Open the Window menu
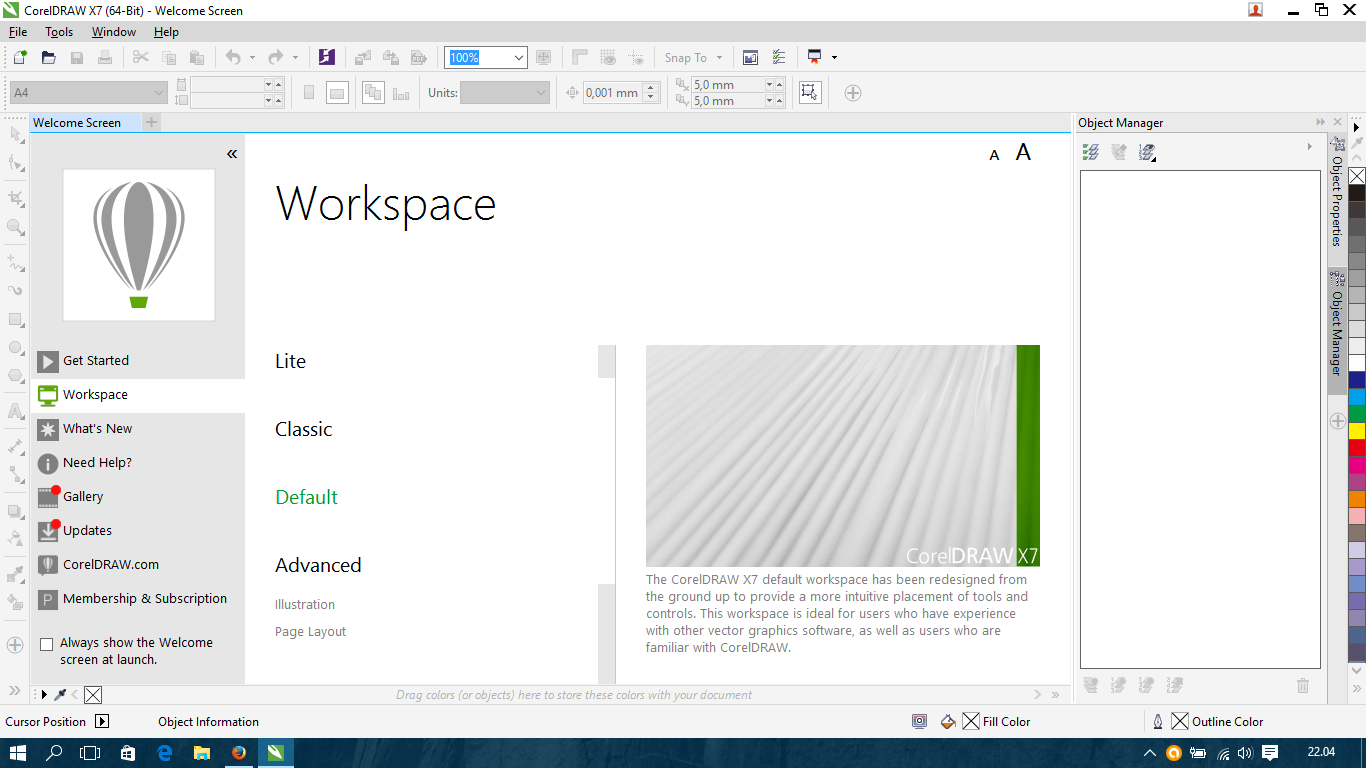Image resolution: width=1366 pixels, height=768 pixels. pyautogui.click(x=114, y=32)
